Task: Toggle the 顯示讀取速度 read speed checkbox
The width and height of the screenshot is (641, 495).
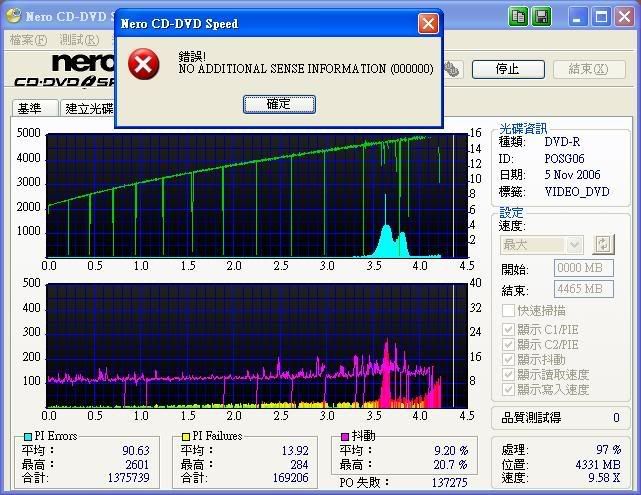Action: tap(508, 374)
